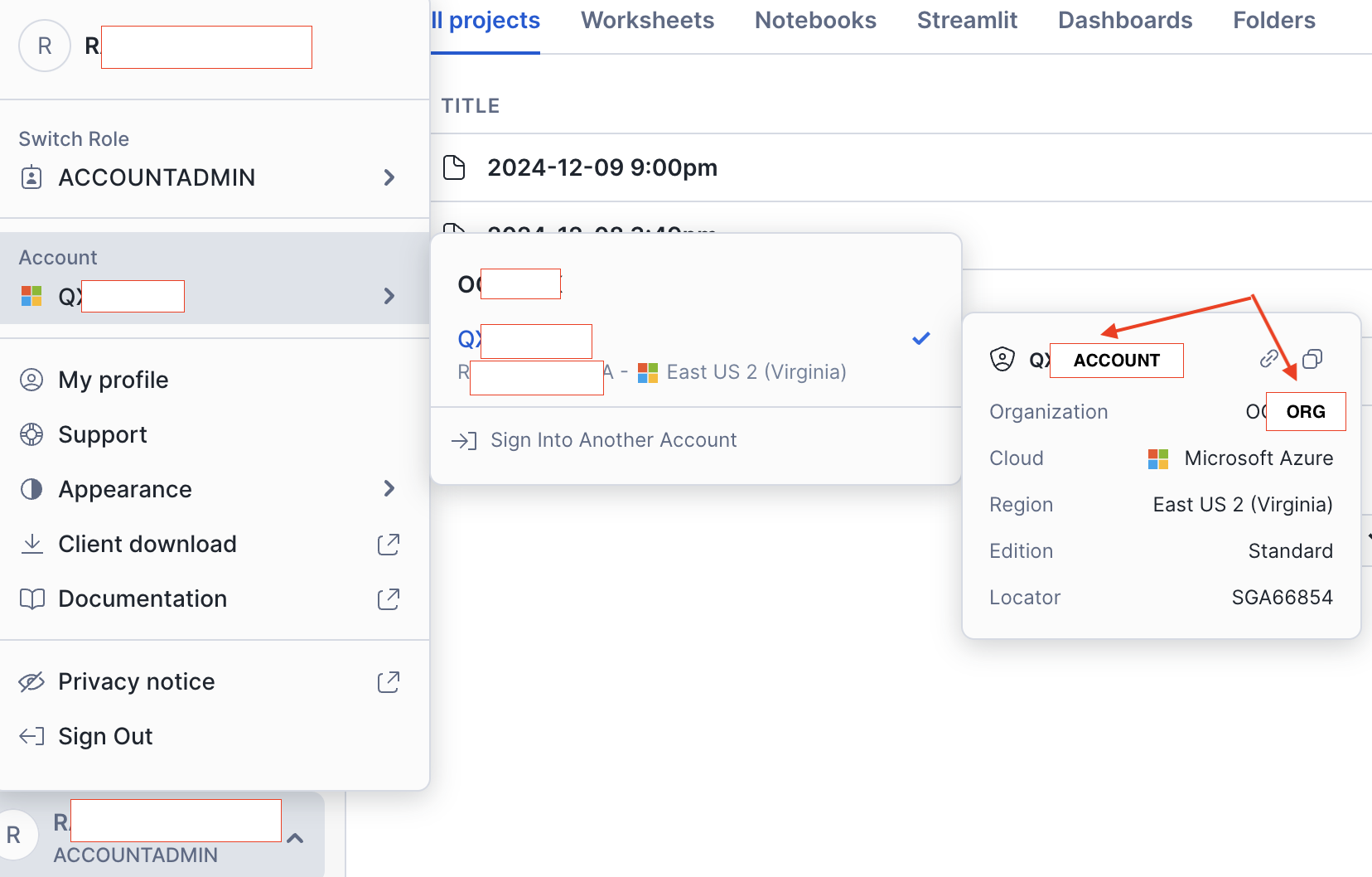Click Azure logo beside East US 2
Screen dimensions: 1372x877
click(648, 372)
